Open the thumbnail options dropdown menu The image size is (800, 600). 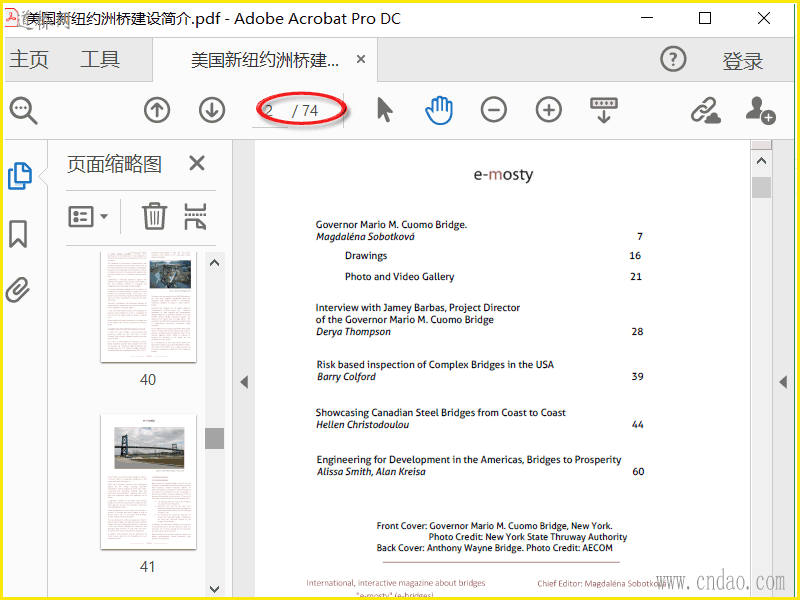click(x=88, y=217)
